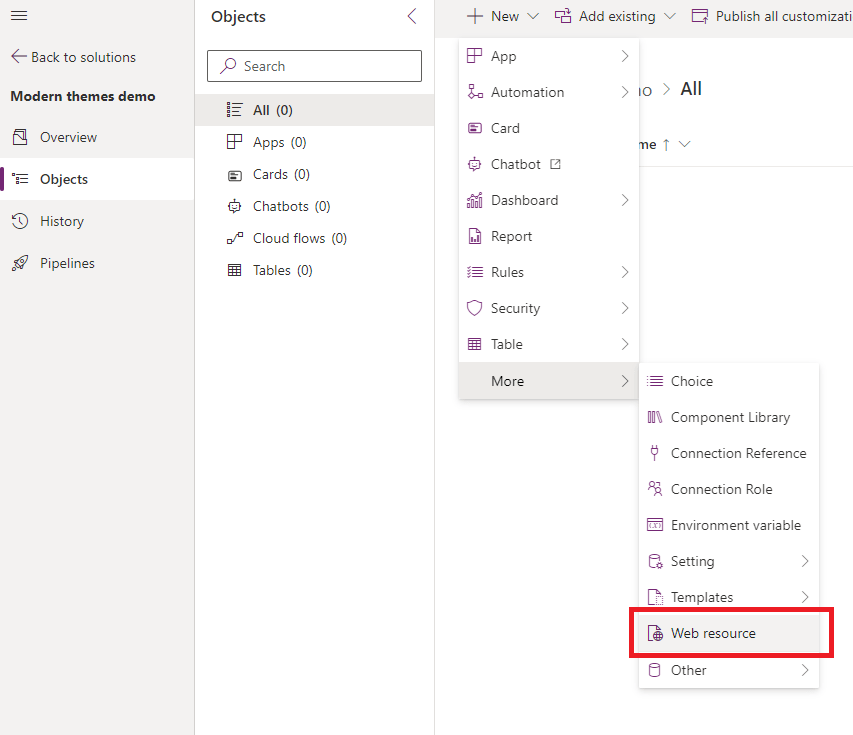This screenshot has height=735, width=853.
Task: Go back to solutions
Action: (73, 57)
